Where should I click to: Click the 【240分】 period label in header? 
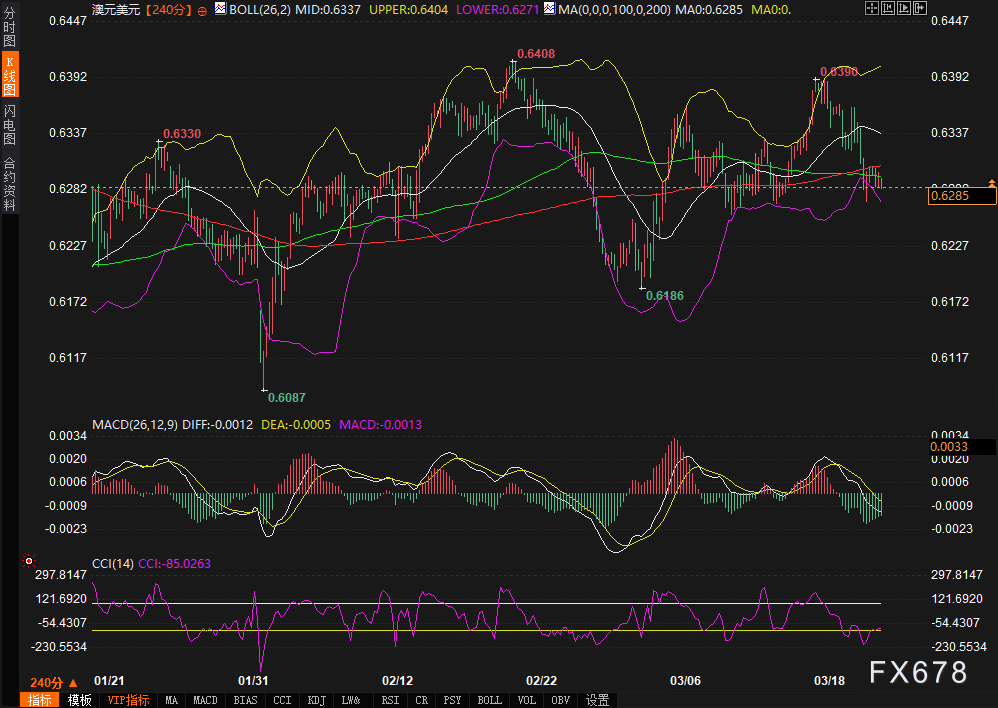168,10
